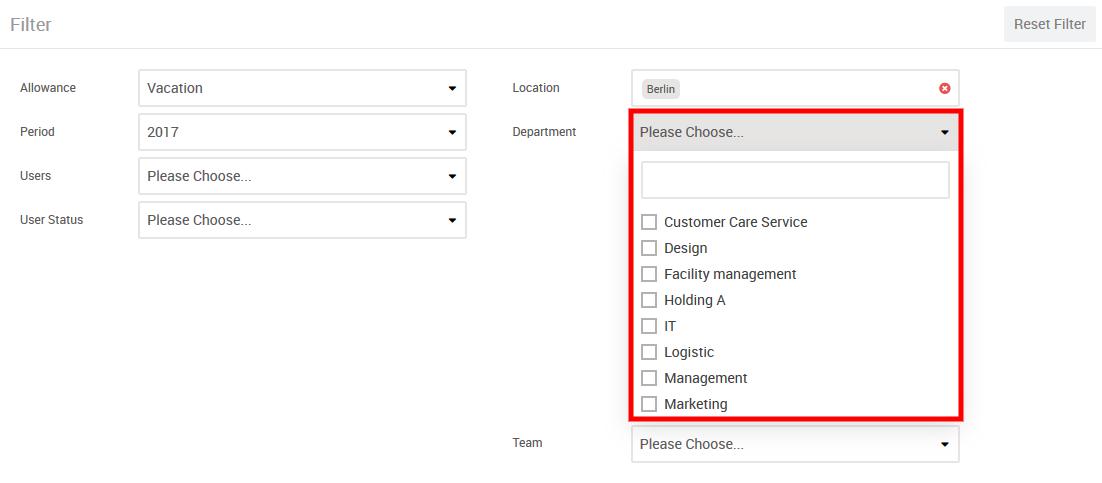
Task: Remove the Berlin location with red X
Action: point(944,88)
